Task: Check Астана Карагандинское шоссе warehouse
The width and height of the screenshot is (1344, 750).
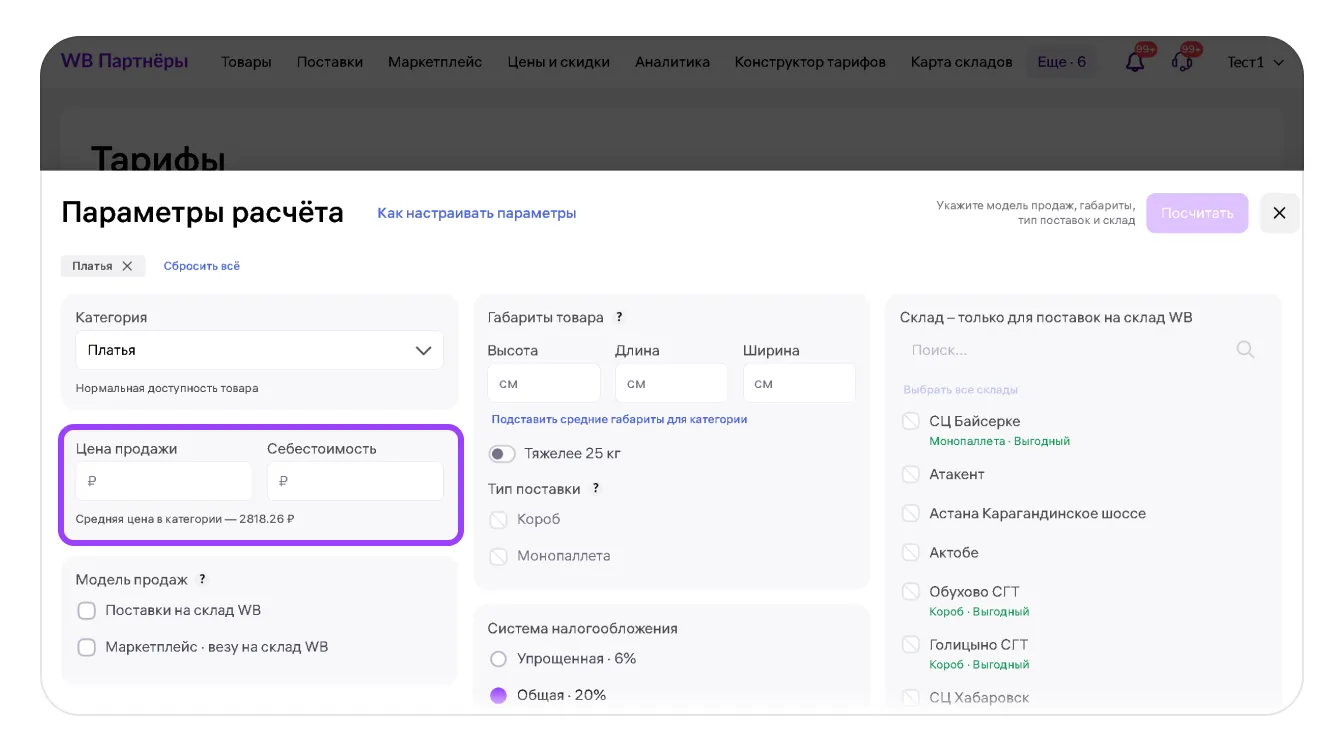Action: [x=911, y=513]
